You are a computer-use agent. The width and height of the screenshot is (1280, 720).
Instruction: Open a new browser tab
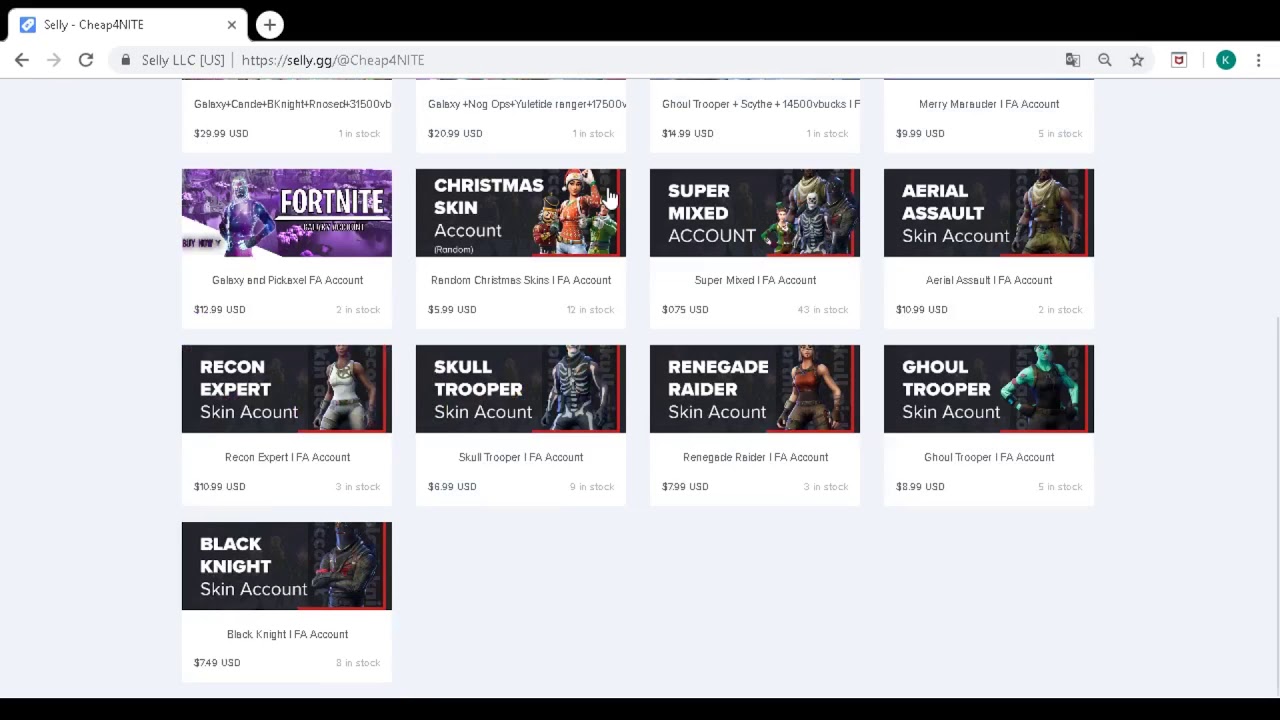(270, 24)
